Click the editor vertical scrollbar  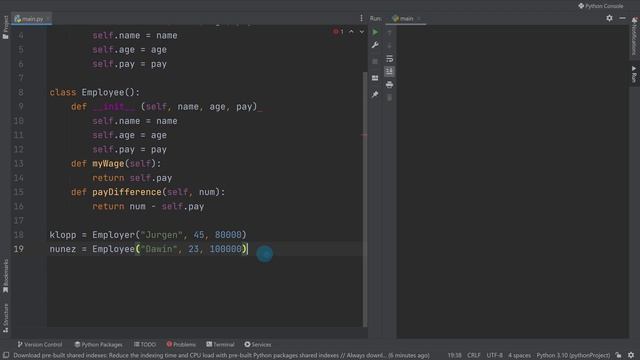pyautogui.click(x=365, y=199)
